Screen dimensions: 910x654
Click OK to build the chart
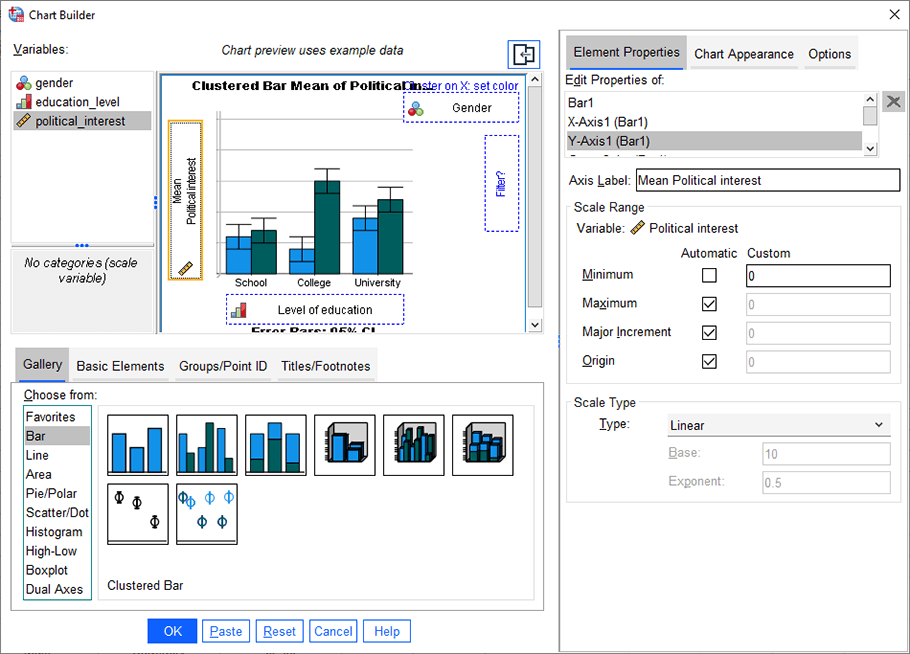pos(171,631)
